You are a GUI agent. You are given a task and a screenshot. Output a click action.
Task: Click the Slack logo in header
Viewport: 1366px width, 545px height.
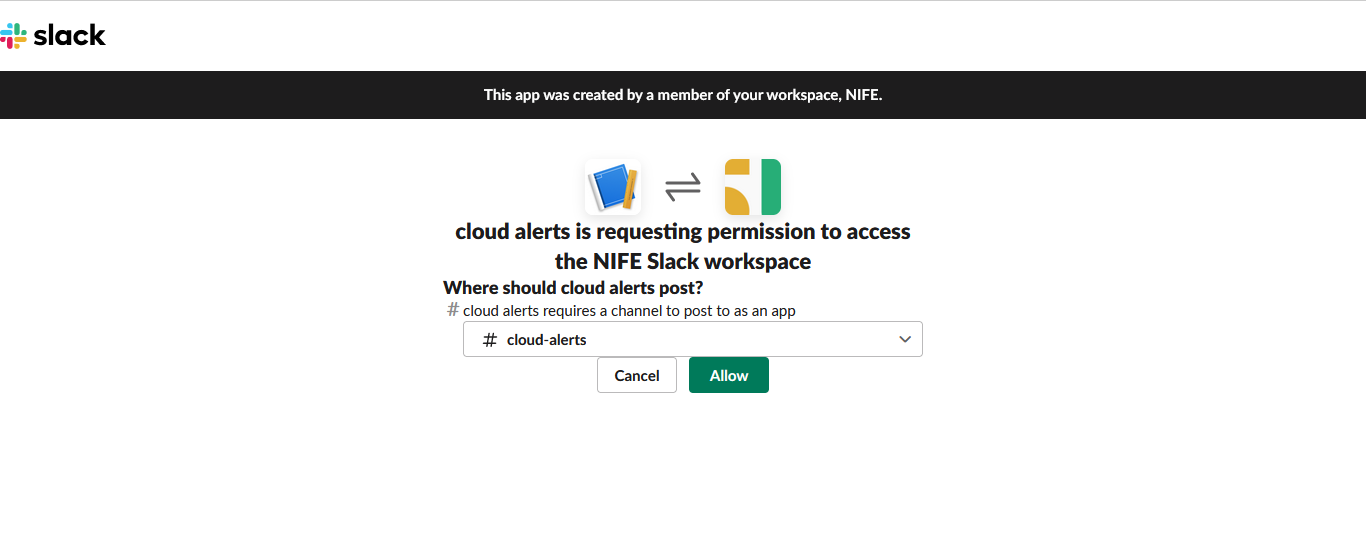53,36
